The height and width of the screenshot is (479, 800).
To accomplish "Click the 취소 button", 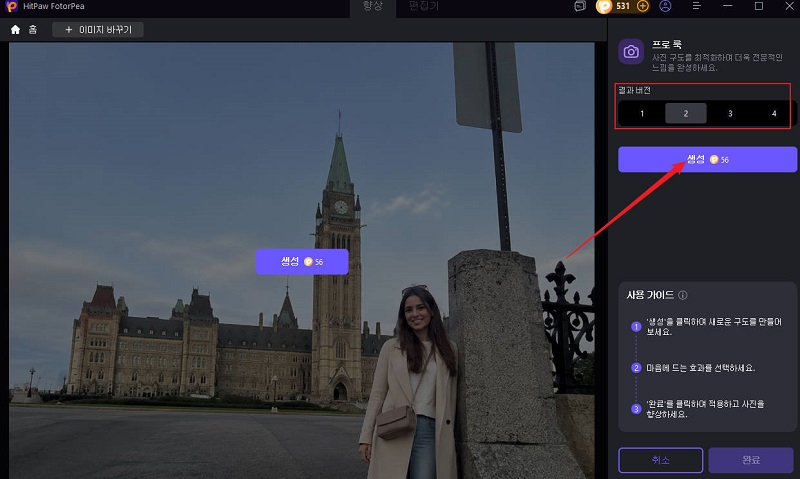I will coord(661,460).
